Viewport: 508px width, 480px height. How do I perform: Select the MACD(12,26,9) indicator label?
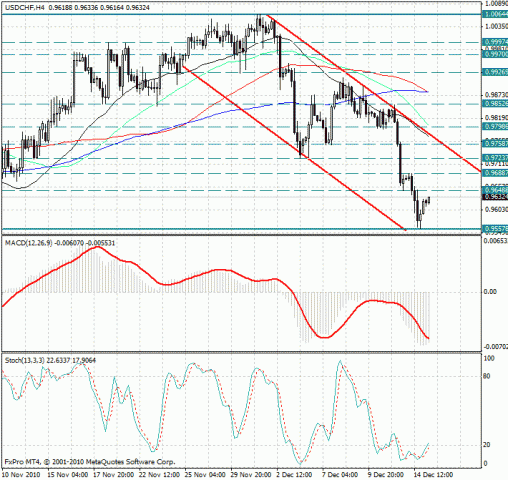29,243
